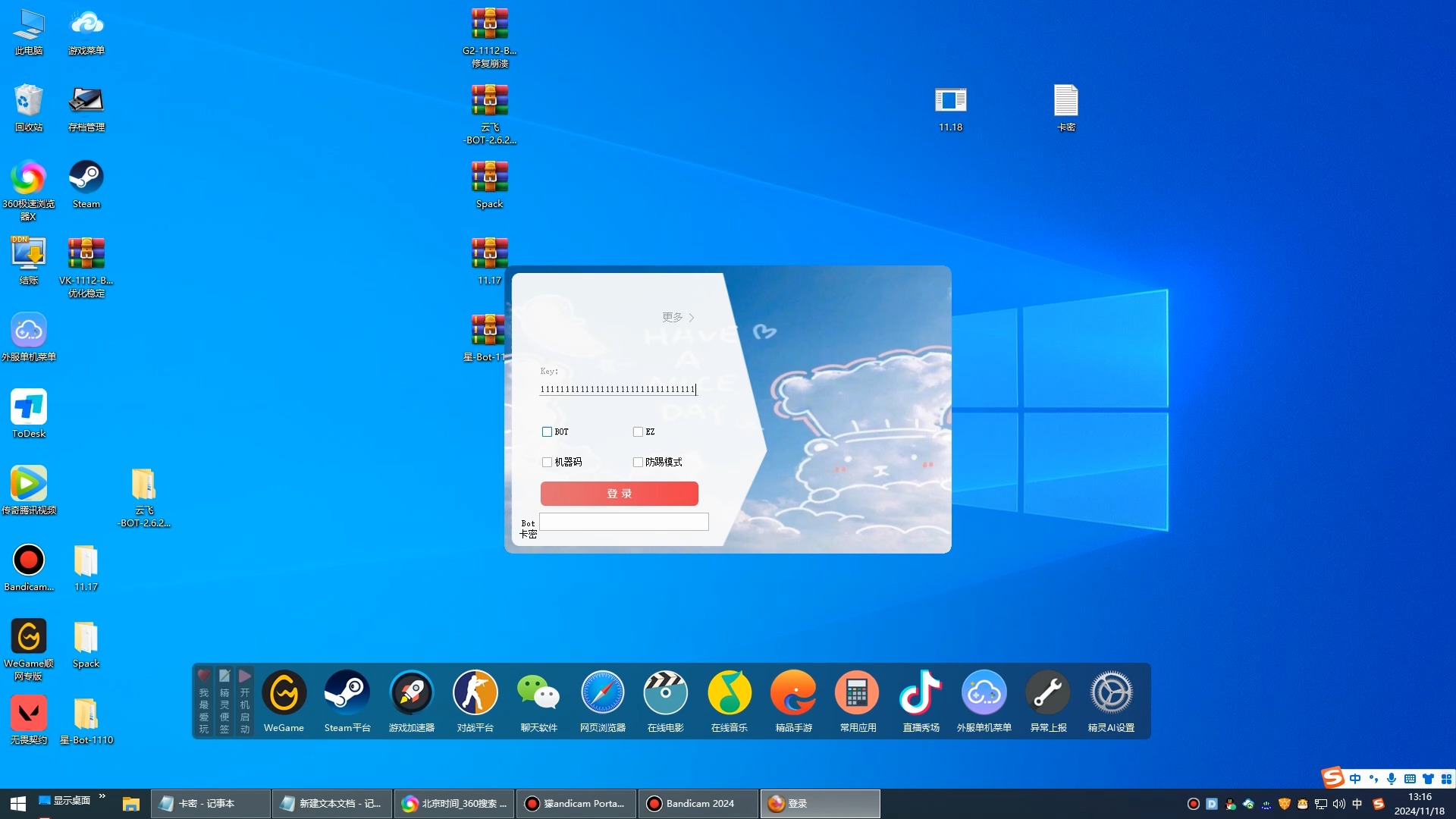Open the 我最爱玩 tab in dock

[203, 701]
